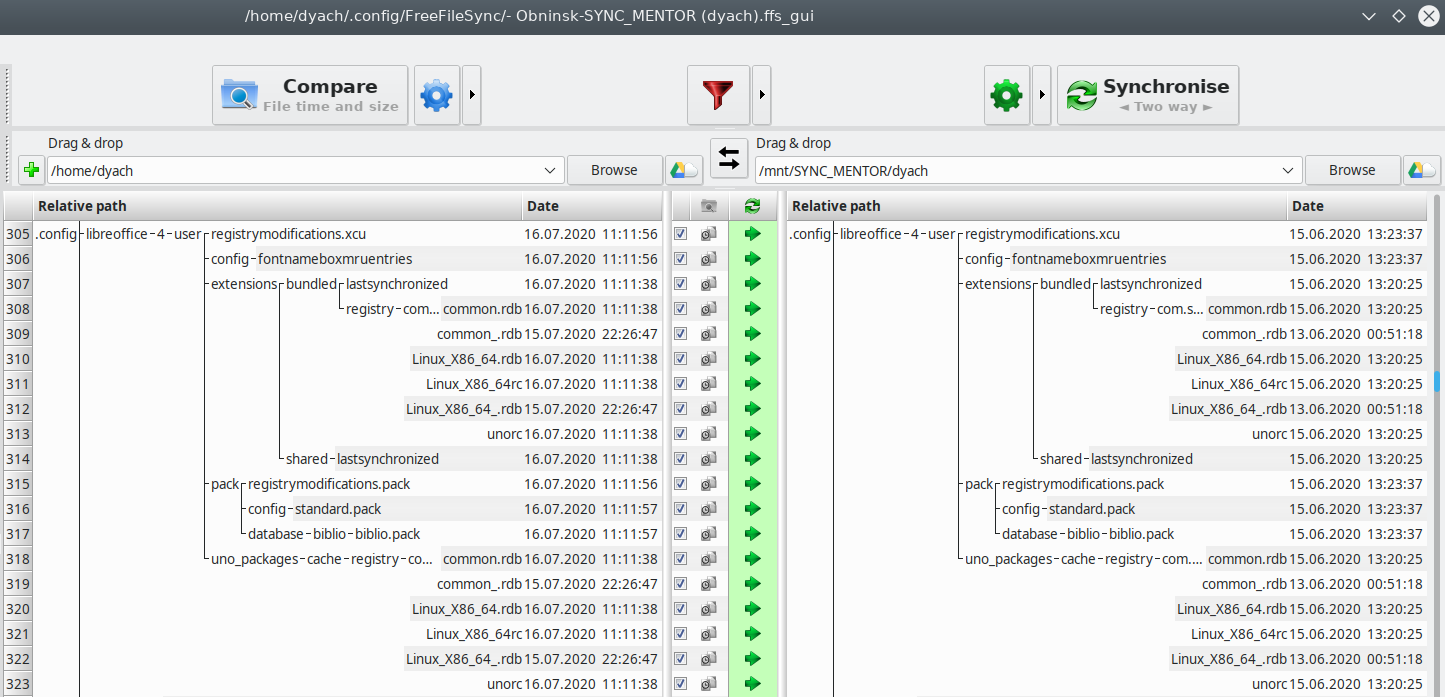This screenshot has height=697, width=1445.
Task: Expand the filter arrow dropdown
Action: [x=762, y=96]
